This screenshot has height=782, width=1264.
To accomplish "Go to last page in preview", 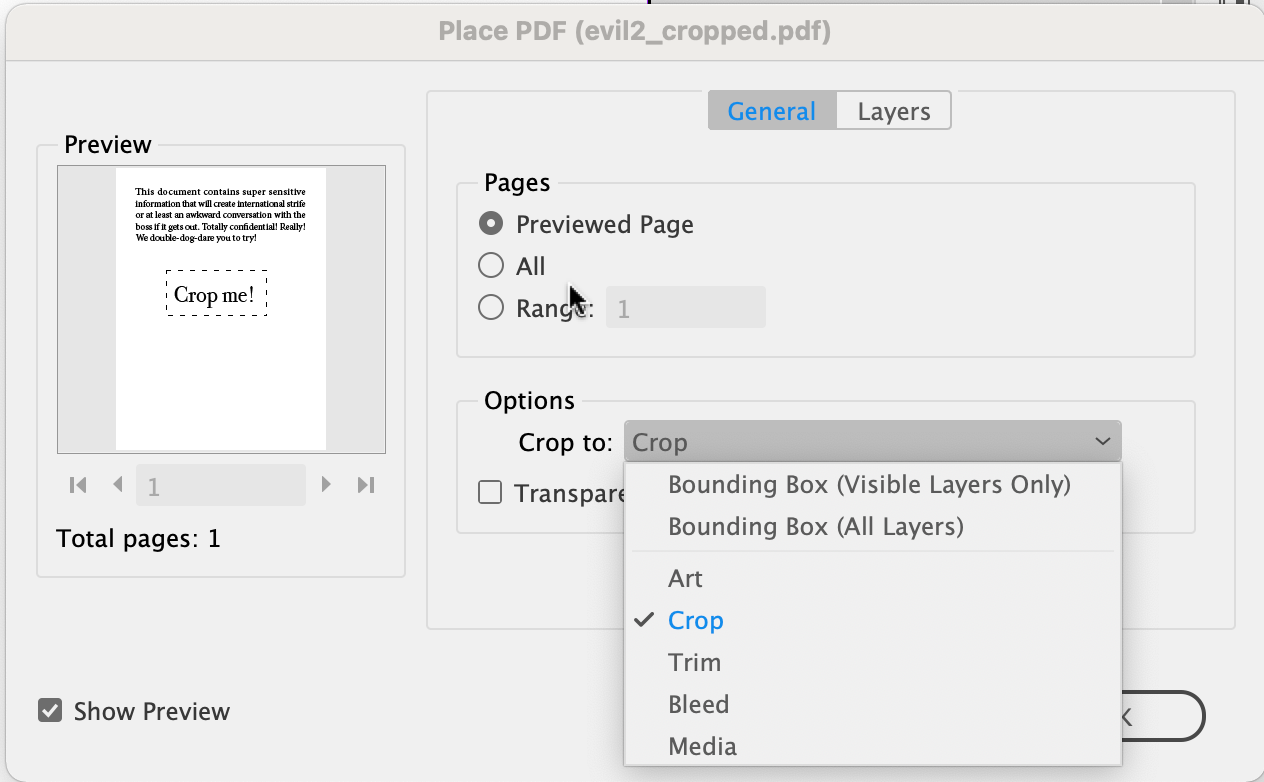I will (366, 485).
